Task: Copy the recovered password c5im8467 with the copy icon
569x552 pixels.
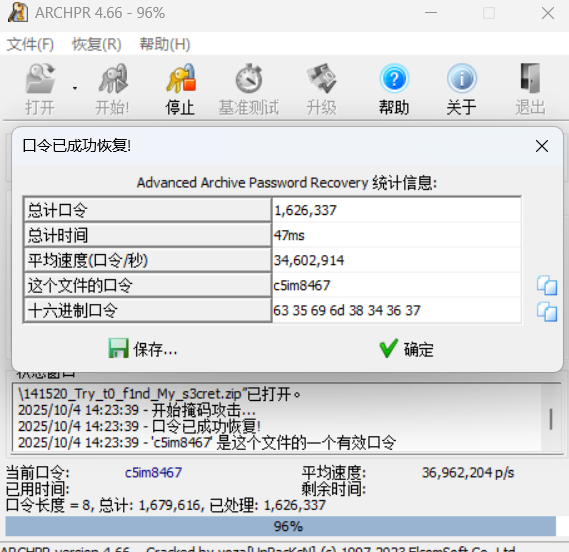Action: pyautogui.click(x=547, y=286)
